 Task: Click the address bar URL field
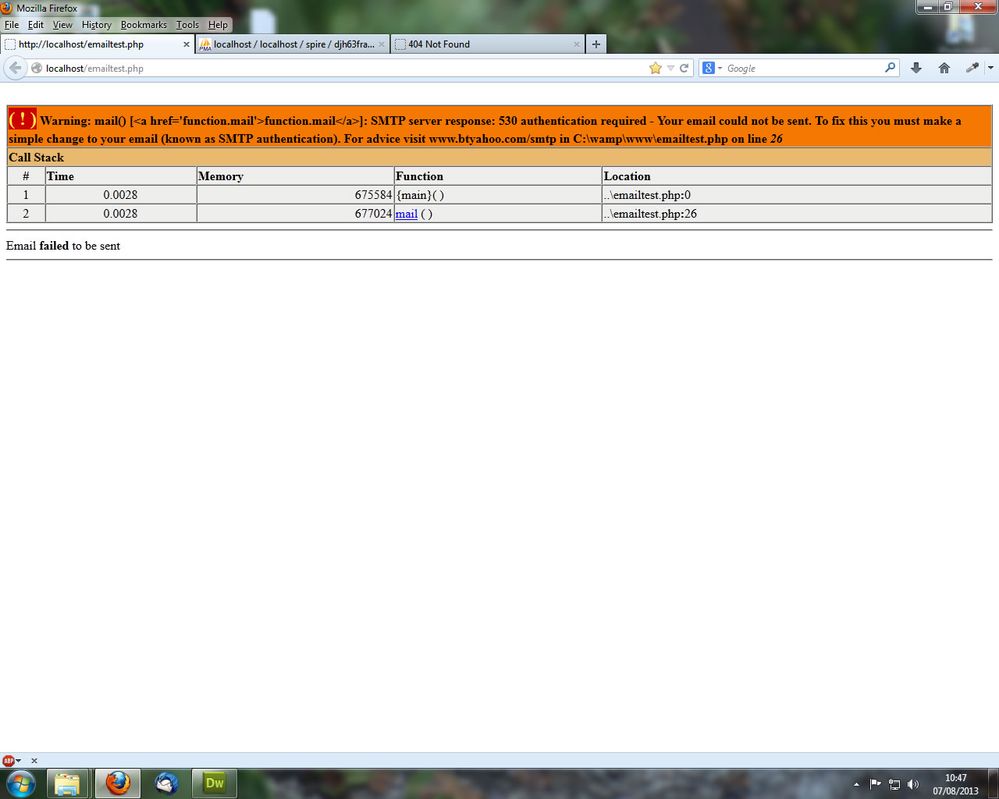[344, 68]
